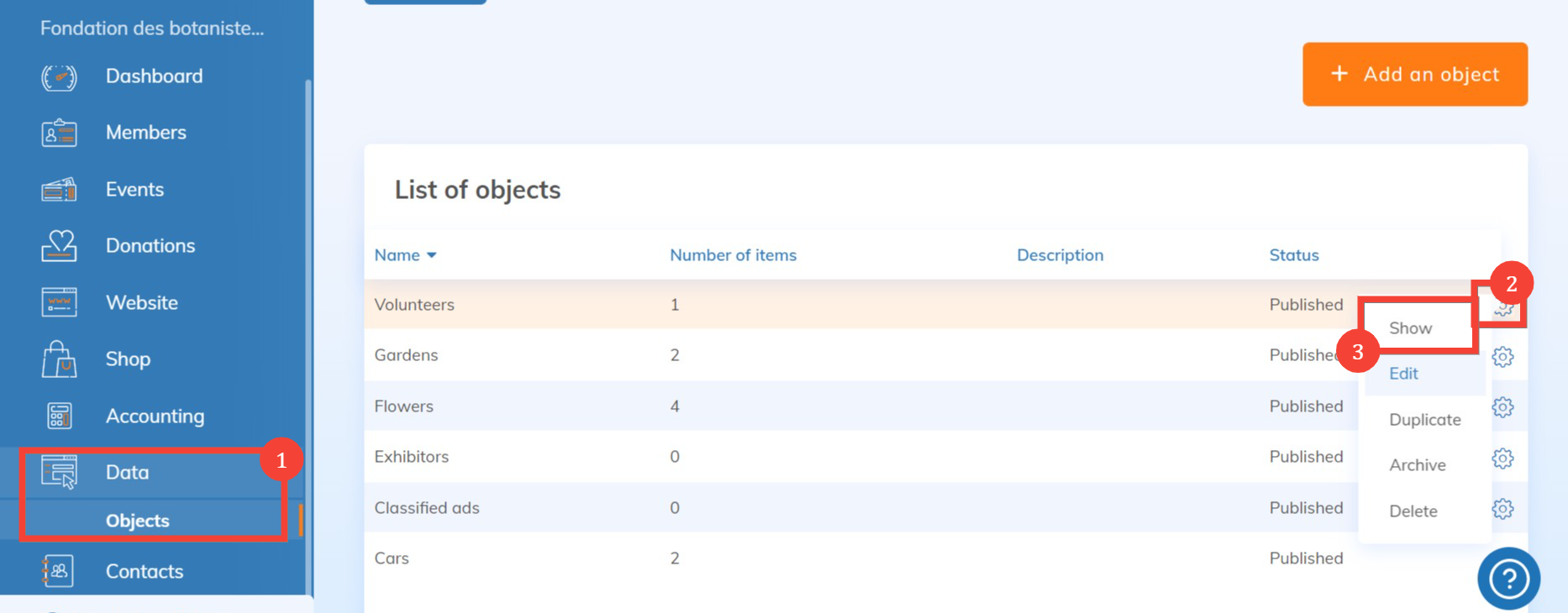Choose Duplicate from the gear menu
The height and width of the screenshot is (613, 1568).
coord(1424,420)
